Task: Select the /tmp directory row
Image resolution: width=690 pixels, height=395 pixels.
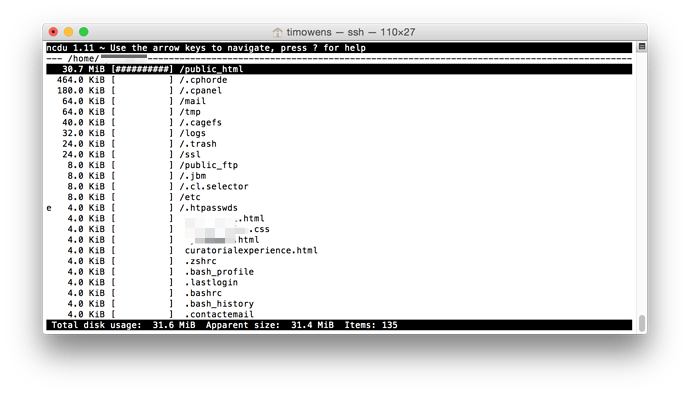Action: coord(339,112)
